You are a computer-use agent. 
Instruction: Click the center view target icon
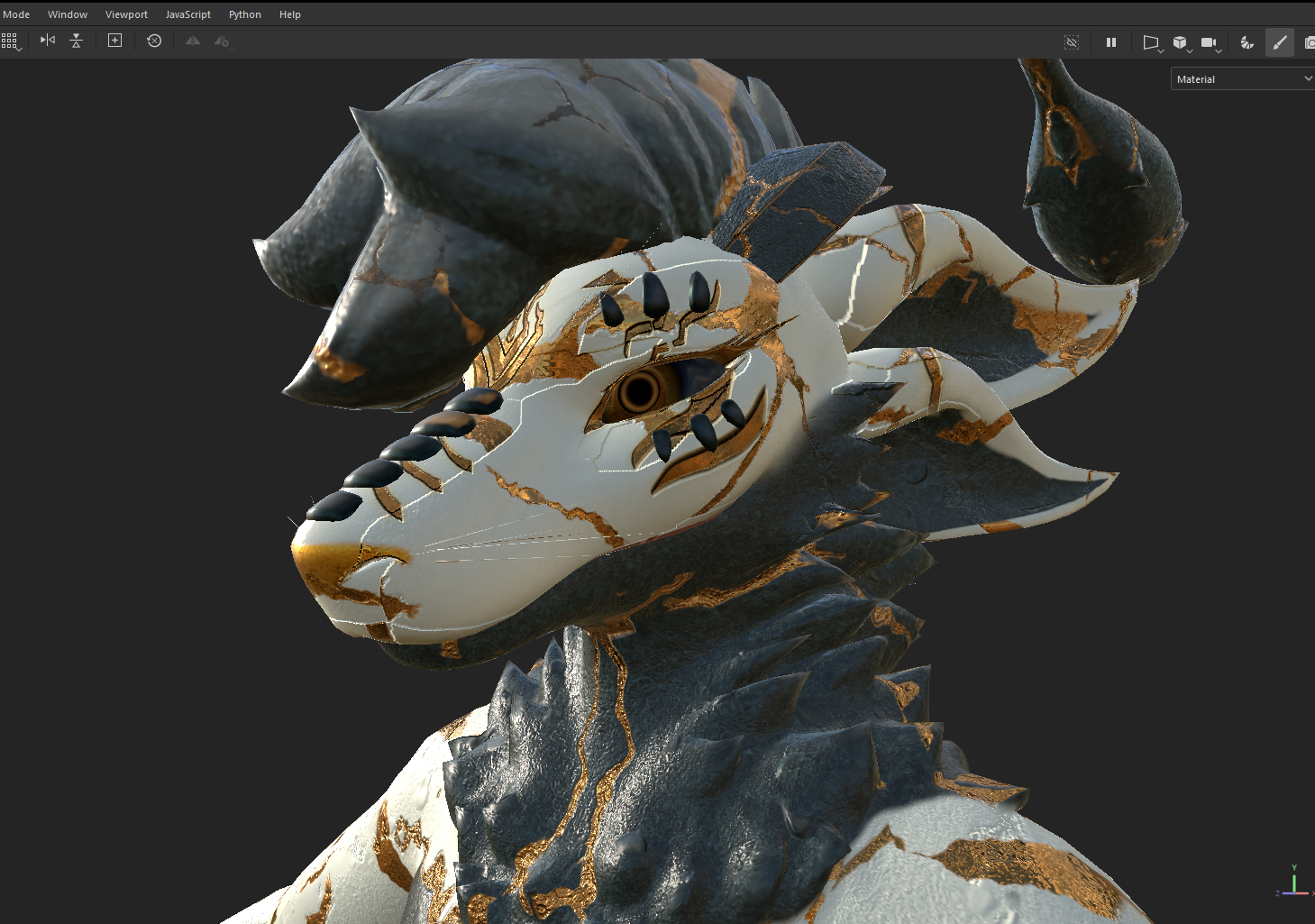114,41
